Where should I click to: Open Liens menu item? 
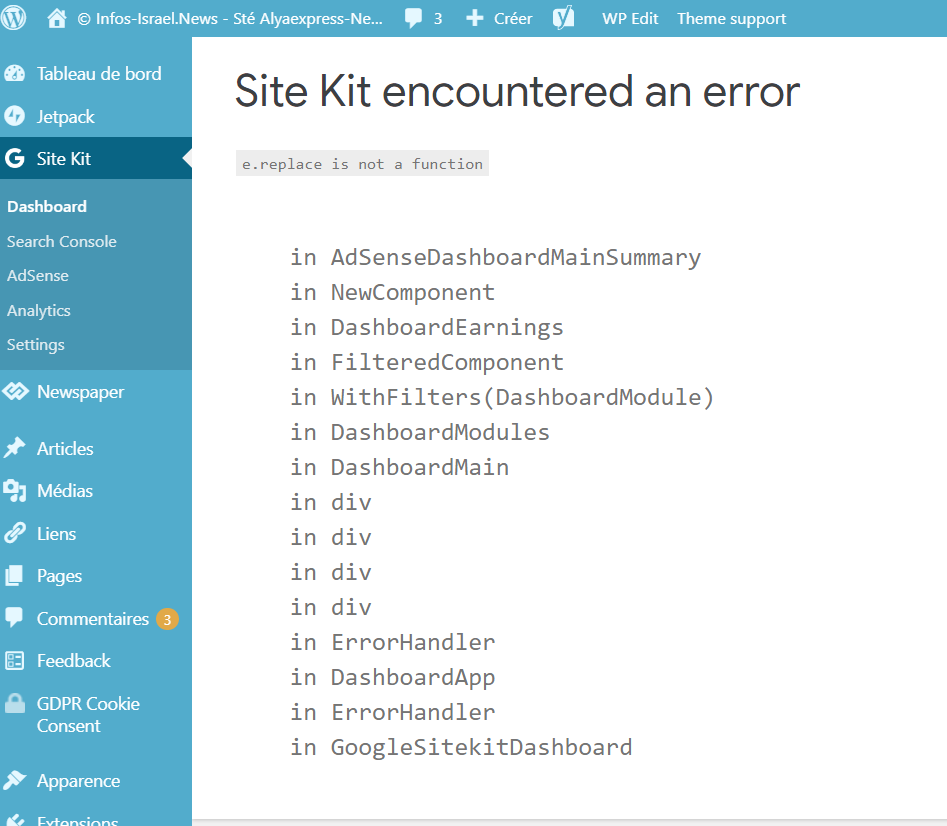(x=56, y=534)
